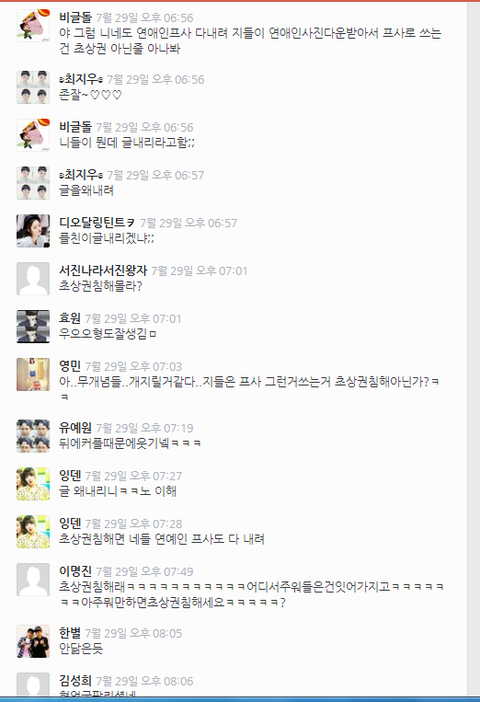480x702 pixels.
Task: Click the 유예원 name link
Action: [75, 428]
